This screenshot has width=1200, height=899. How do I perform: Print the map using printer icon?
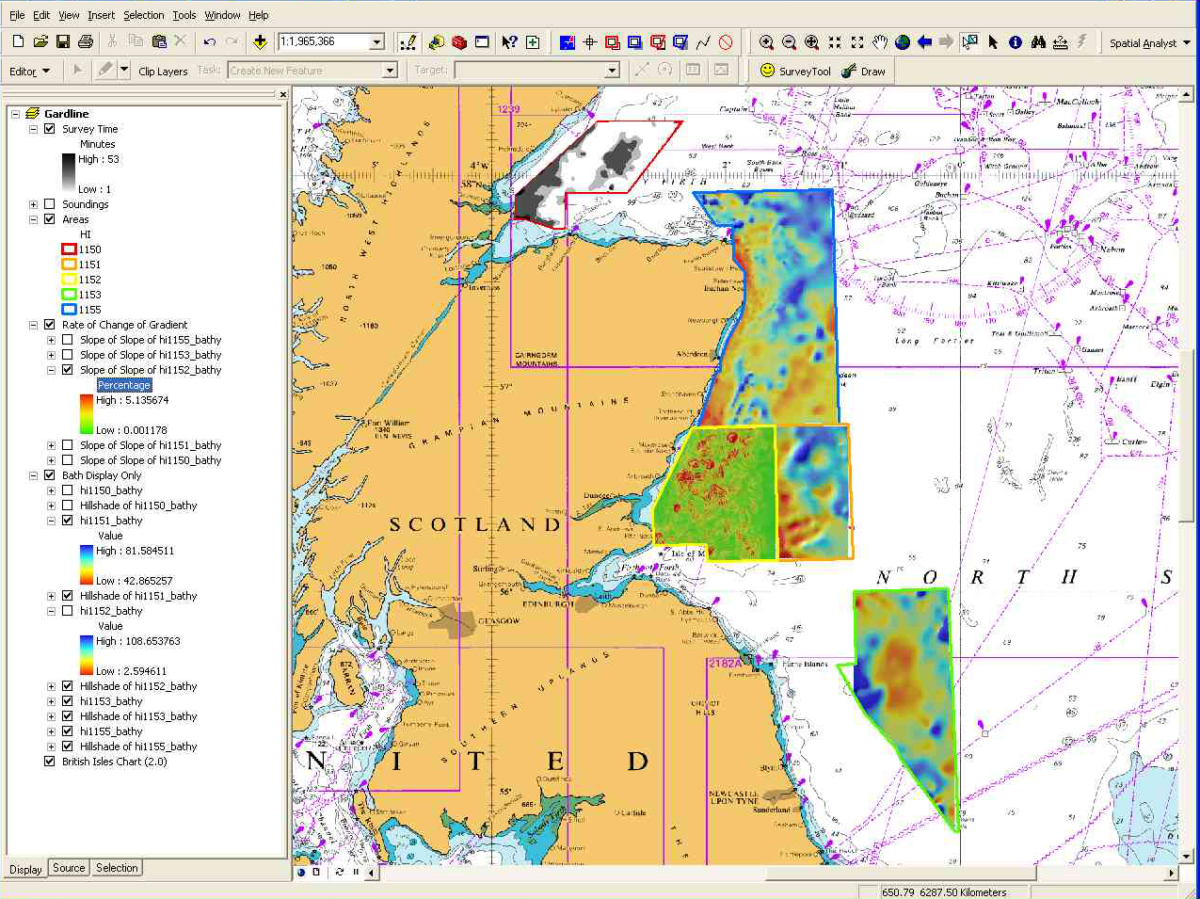click(x=85, y=42)
